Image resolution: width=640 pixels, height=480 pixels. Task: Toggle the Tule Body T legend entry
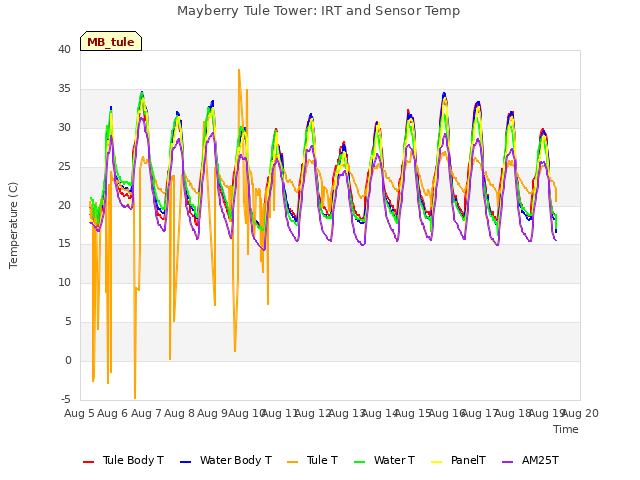[123, 460]
